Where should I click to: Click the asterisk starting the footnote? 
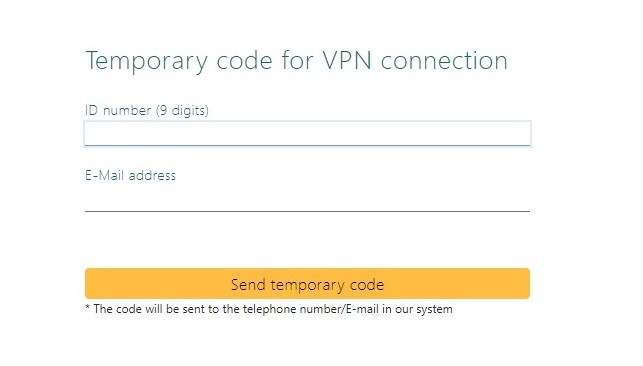pos(87,307)
